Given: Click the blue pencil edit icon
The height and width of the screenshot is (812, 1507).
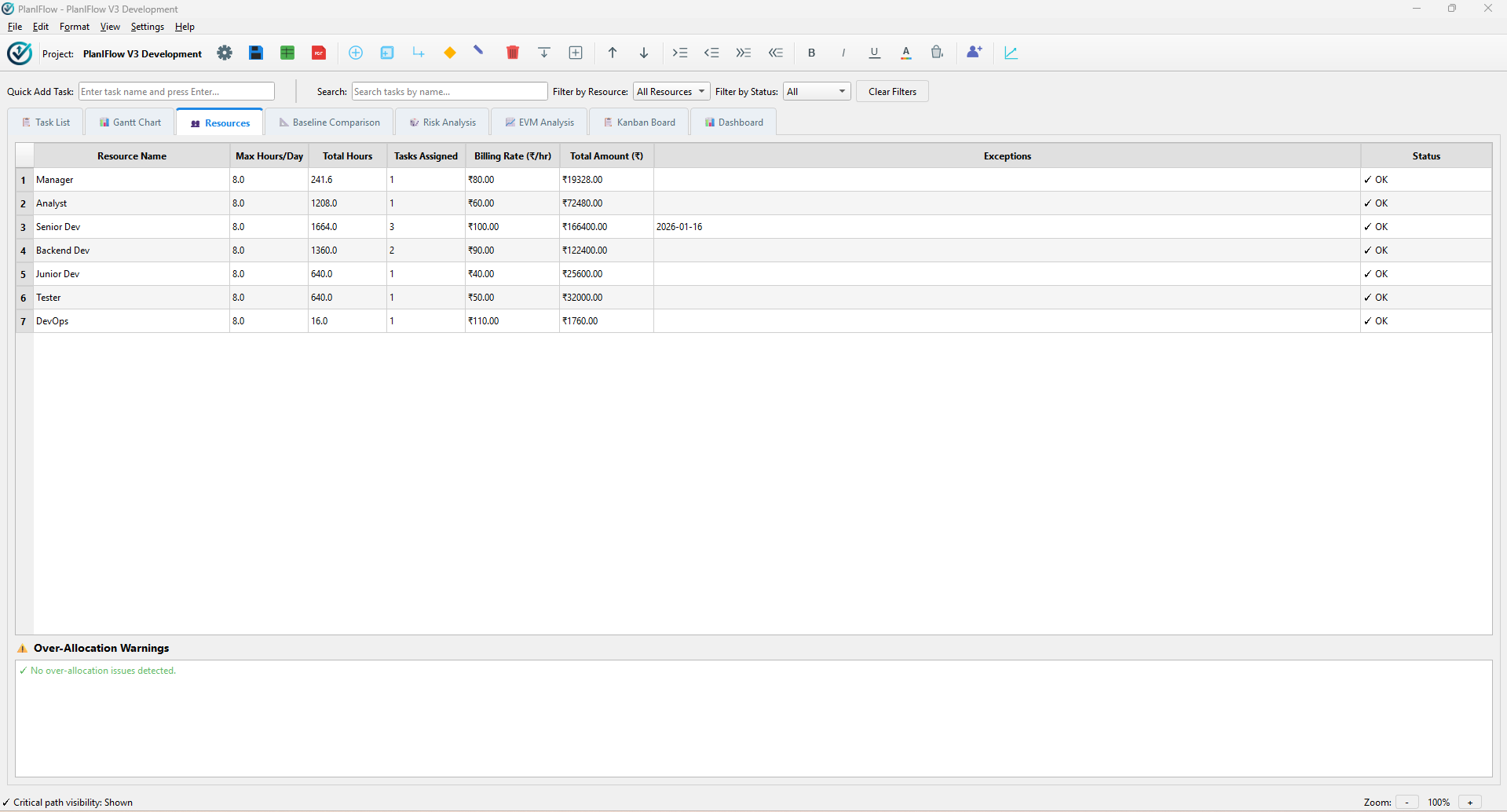Looking at the screenshot, I should [x=479, y=51].
